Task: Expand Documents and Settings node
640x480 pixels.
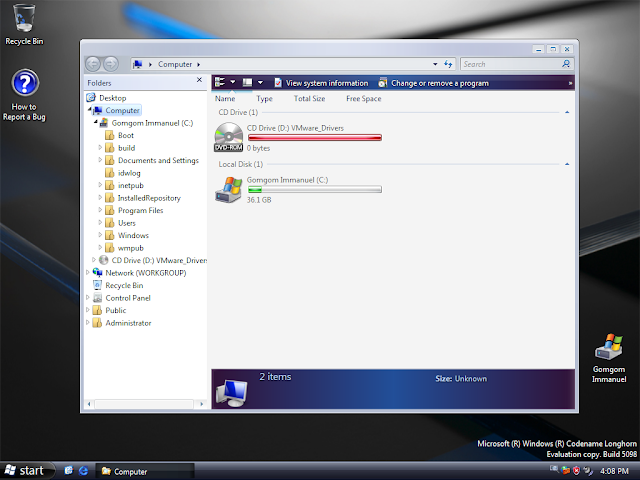Action: pos(100,160)
